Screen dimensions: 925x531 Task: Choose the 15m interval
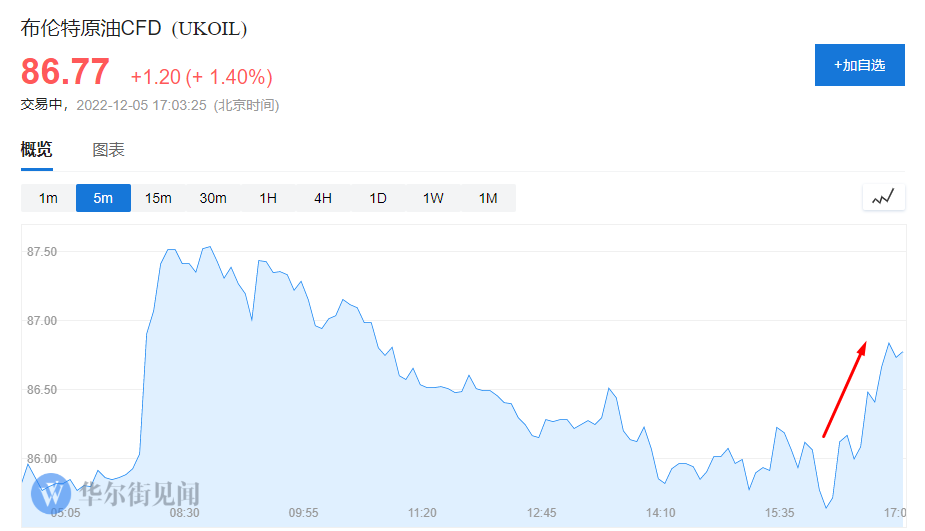tap(158, 198)
